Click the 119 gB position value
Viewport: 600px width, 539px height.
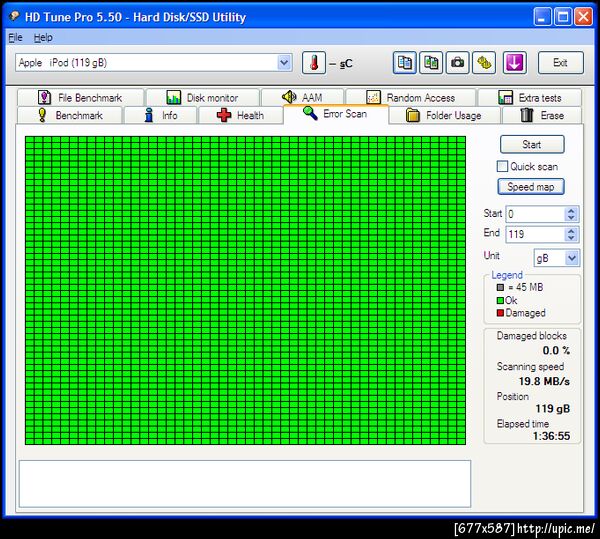pos(553,409)
